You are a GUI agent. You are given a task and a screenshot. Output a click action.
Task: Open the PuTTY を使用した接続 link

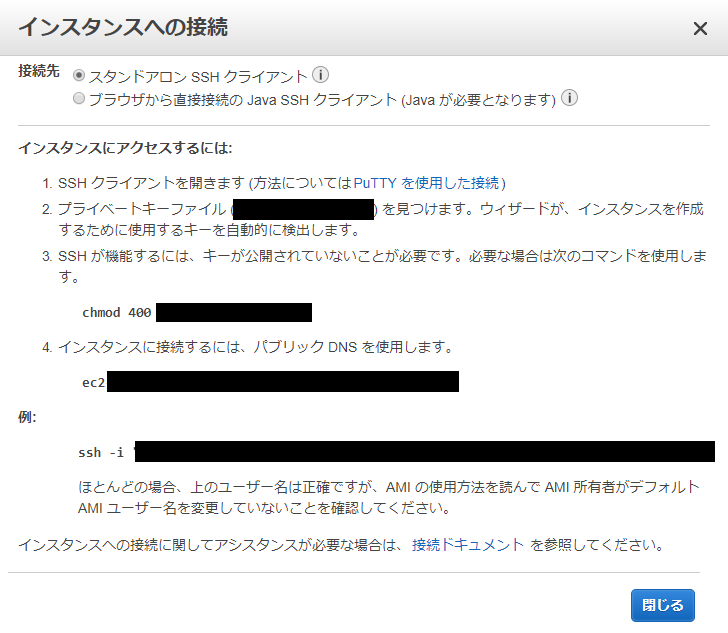click(427, 183)
